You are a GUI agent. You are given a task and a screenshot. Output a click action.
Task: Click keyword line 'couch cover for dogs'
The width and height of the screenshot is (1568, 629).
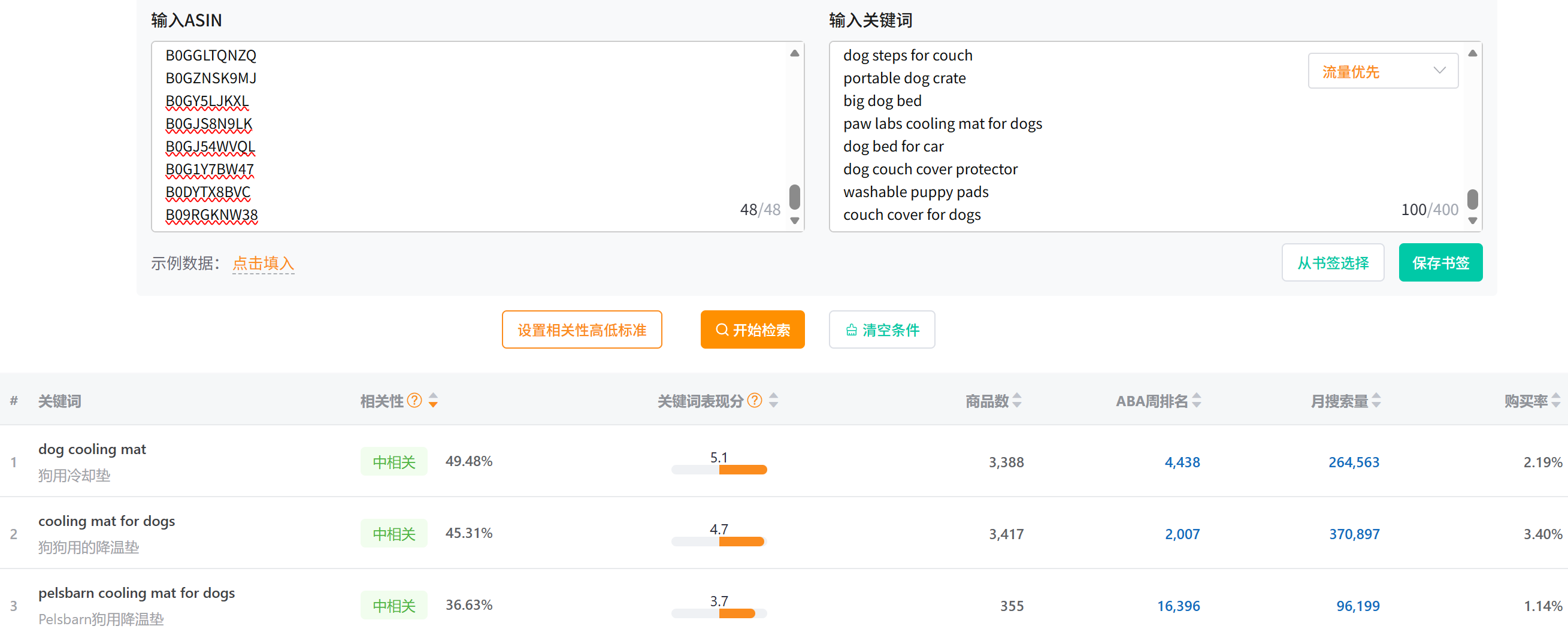pos(912,215)
